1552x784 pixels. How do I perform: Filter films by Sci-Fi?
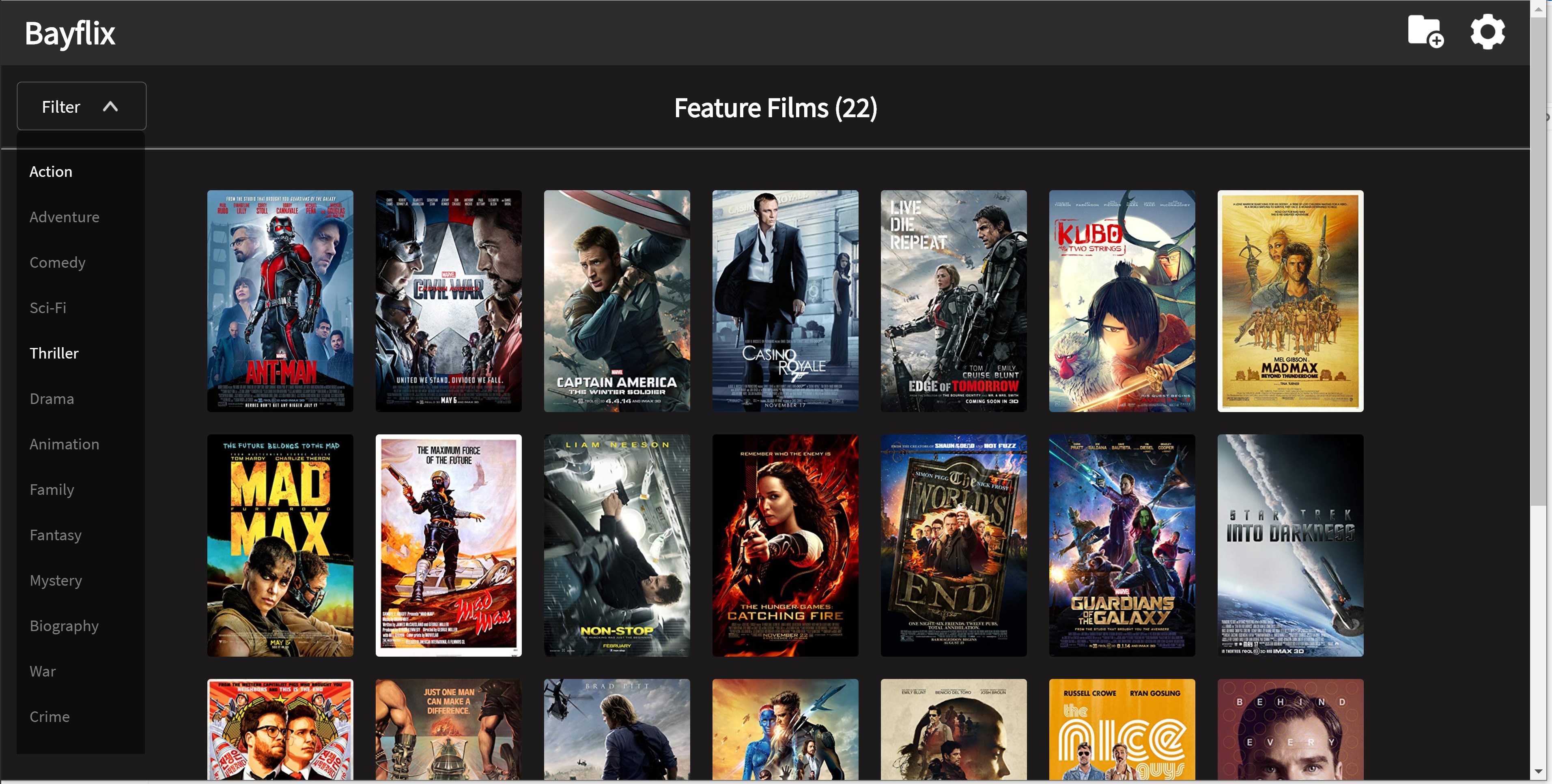pyautogui.click(x=47, y=308)
